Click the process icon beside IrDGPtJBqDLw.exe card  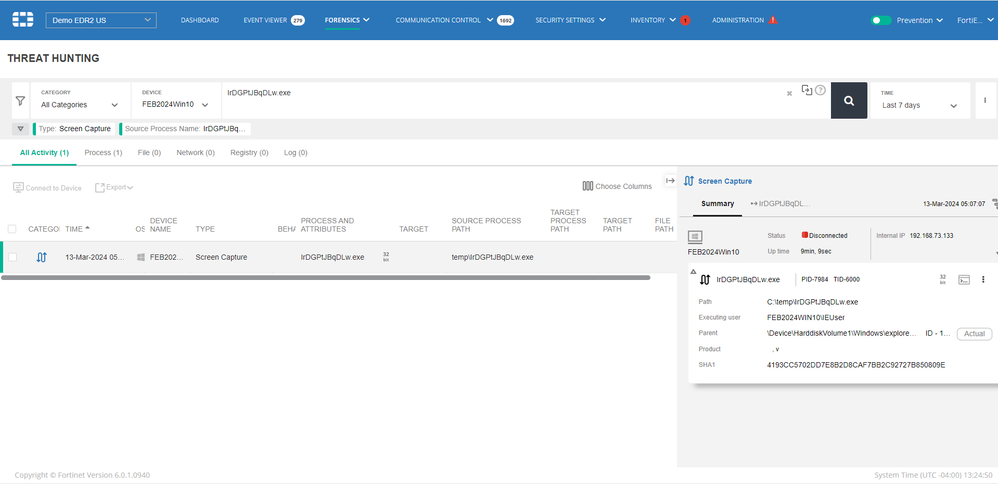tap(705, 280)
